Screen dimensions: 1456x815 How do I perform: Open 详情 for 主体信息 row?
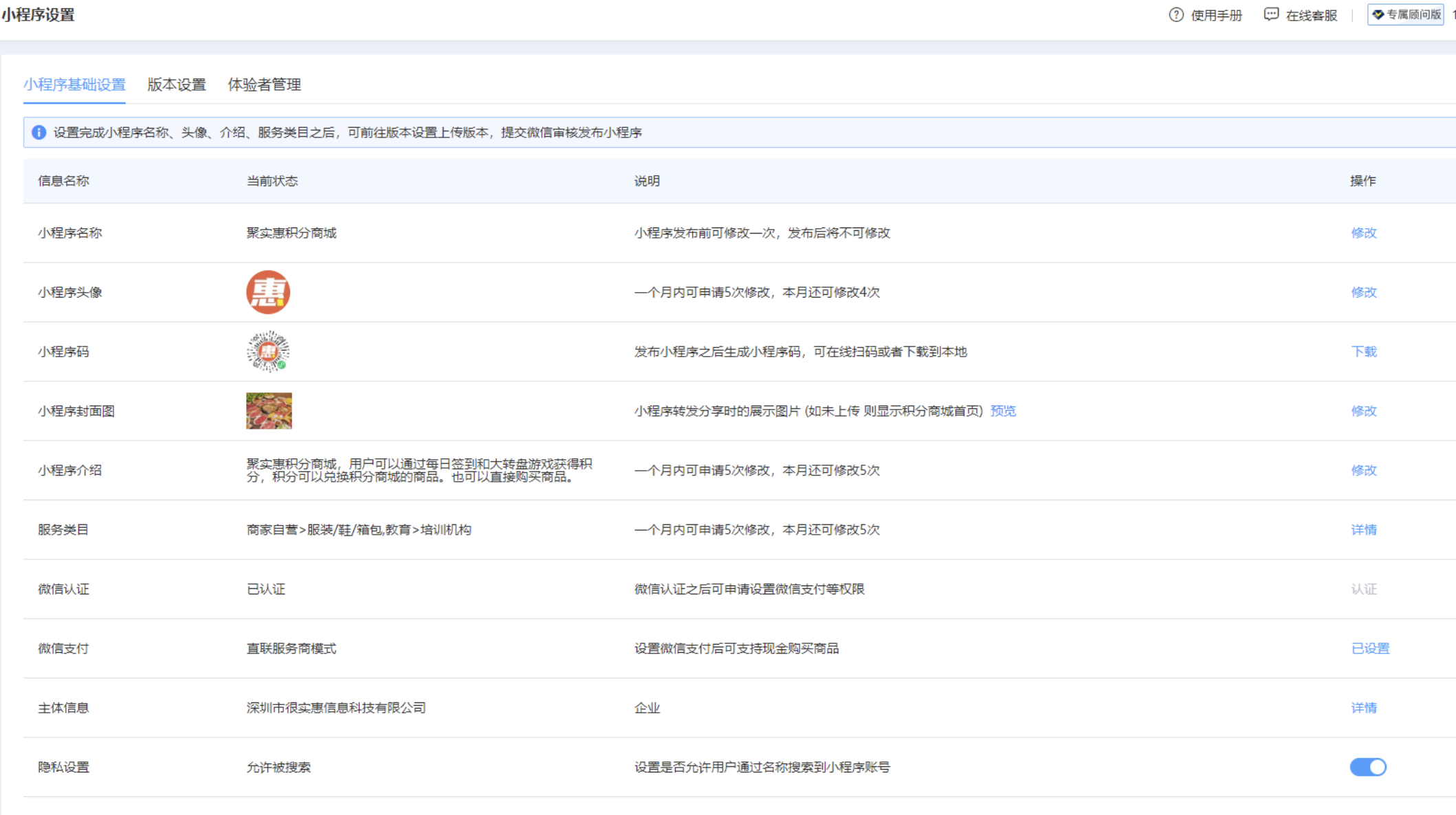1363,708
